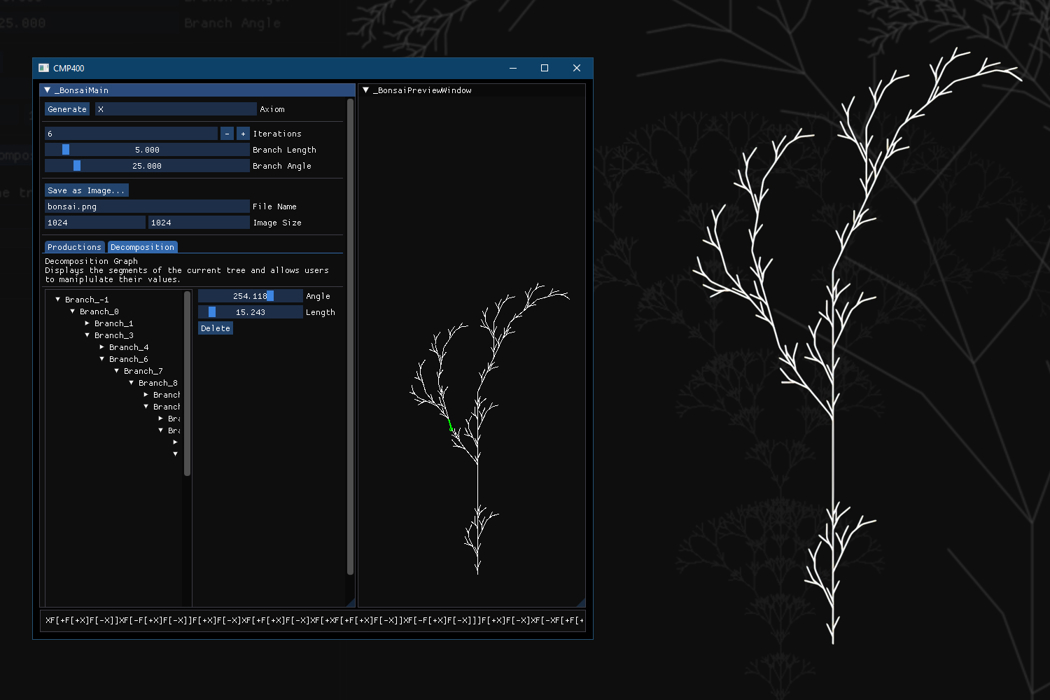Increase iterations with the plus button

click(x=243, y=133)
